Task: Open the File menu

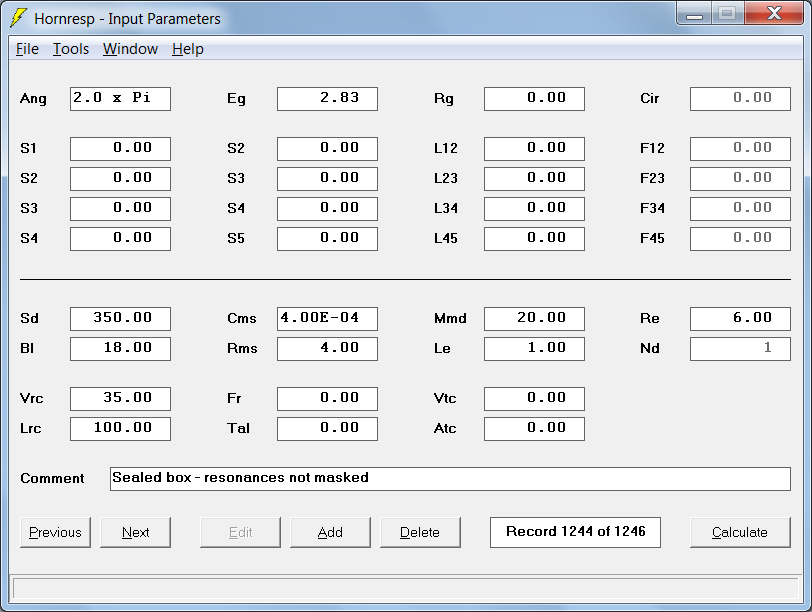Action: (27, 49)
